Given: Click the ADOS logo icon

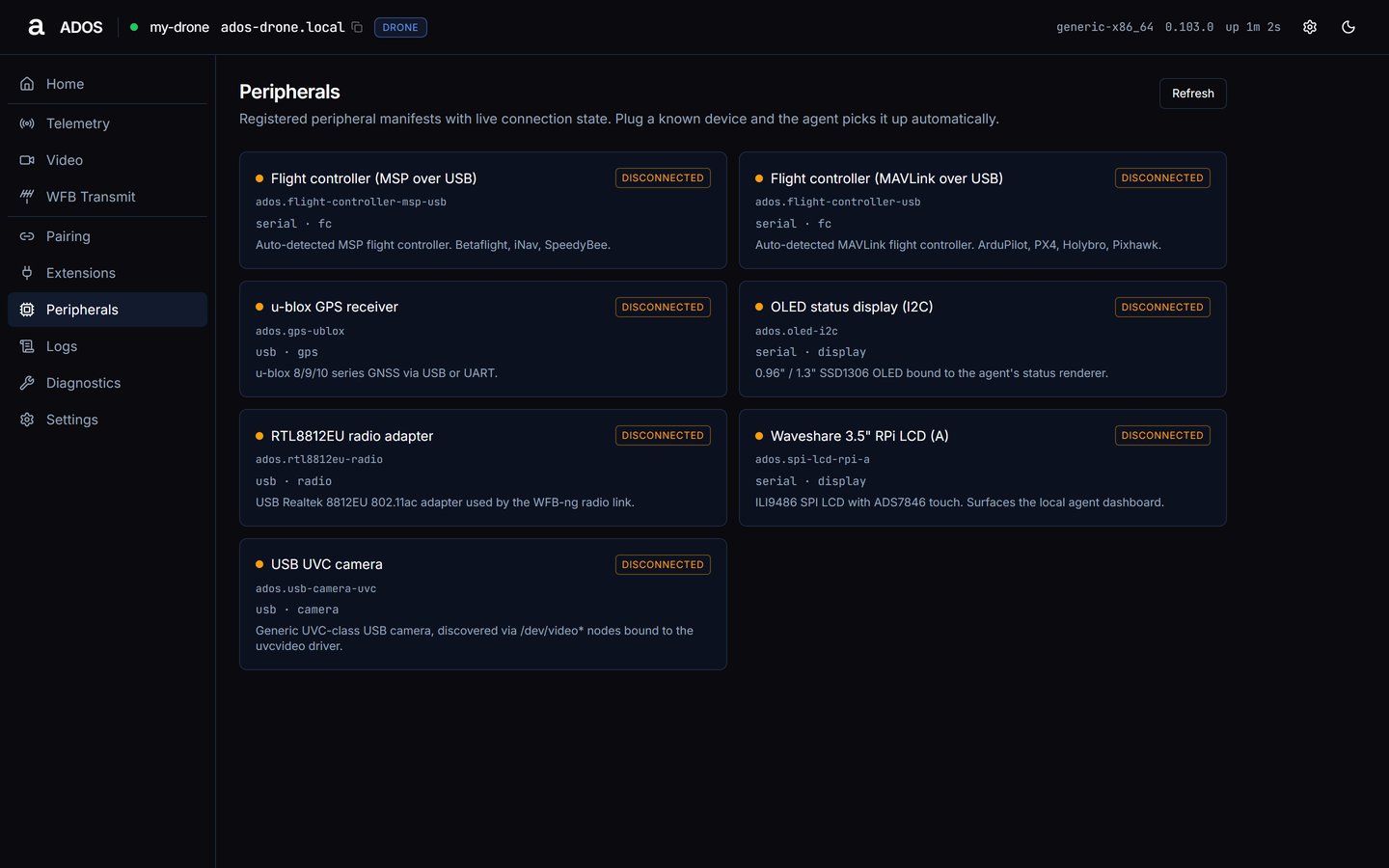Looking at the screenshot, I should (x=37, y=27).
